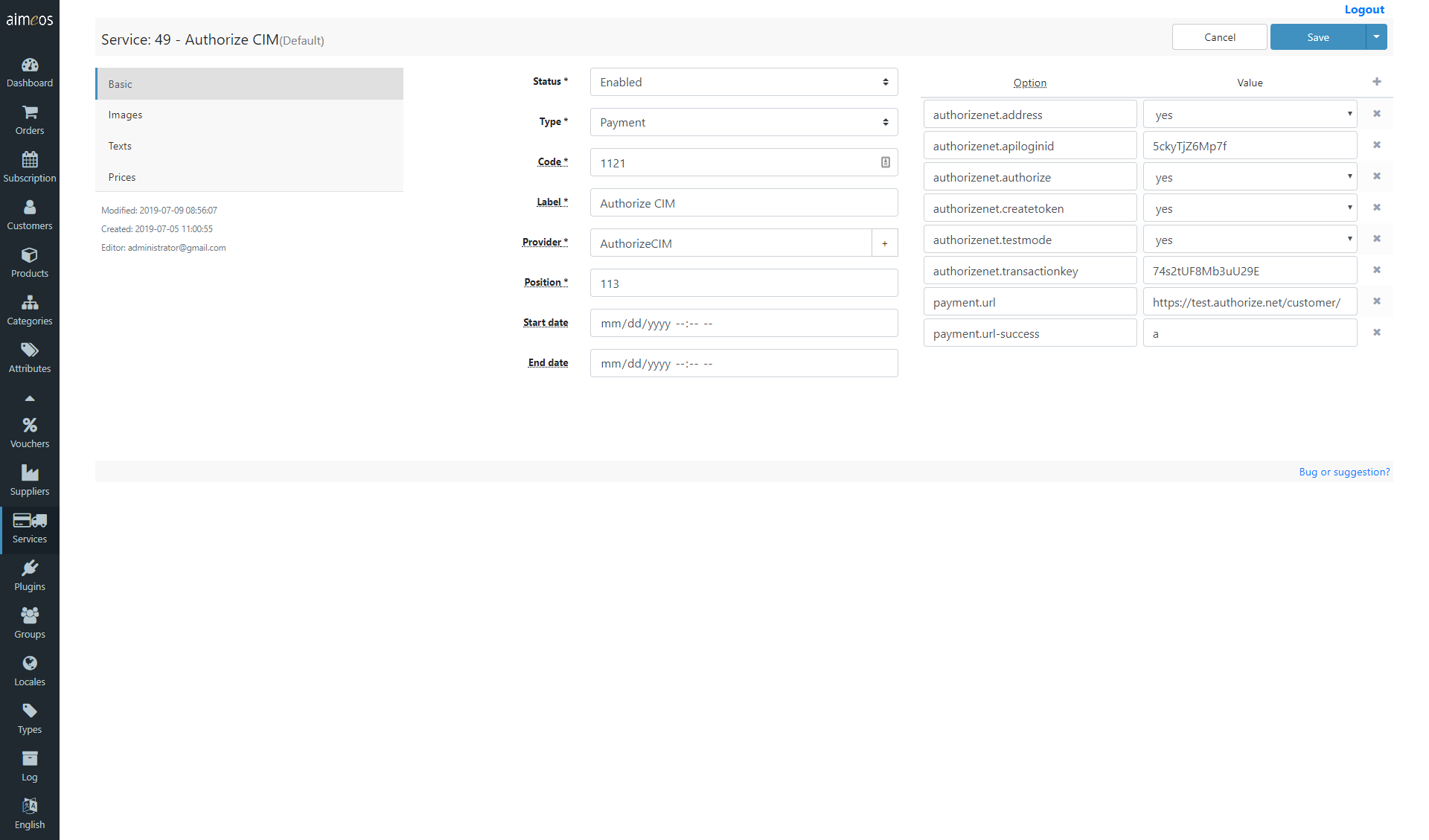Focus the Label input field
This screenshot has width=1429, height=840.
tap(744, 202)
